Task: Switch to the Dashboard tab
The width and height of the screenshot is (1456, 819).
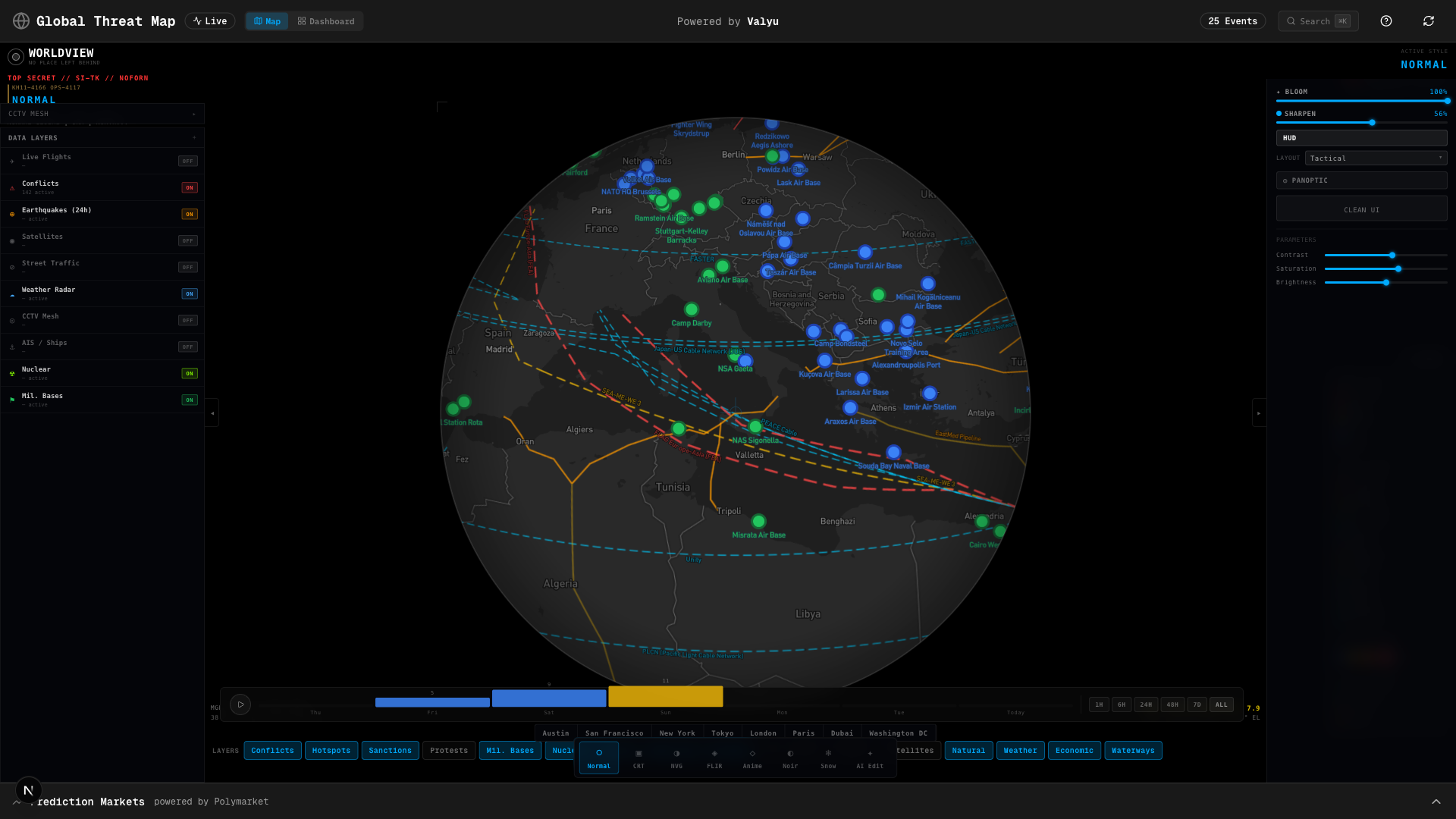Action: coord(326,21)
